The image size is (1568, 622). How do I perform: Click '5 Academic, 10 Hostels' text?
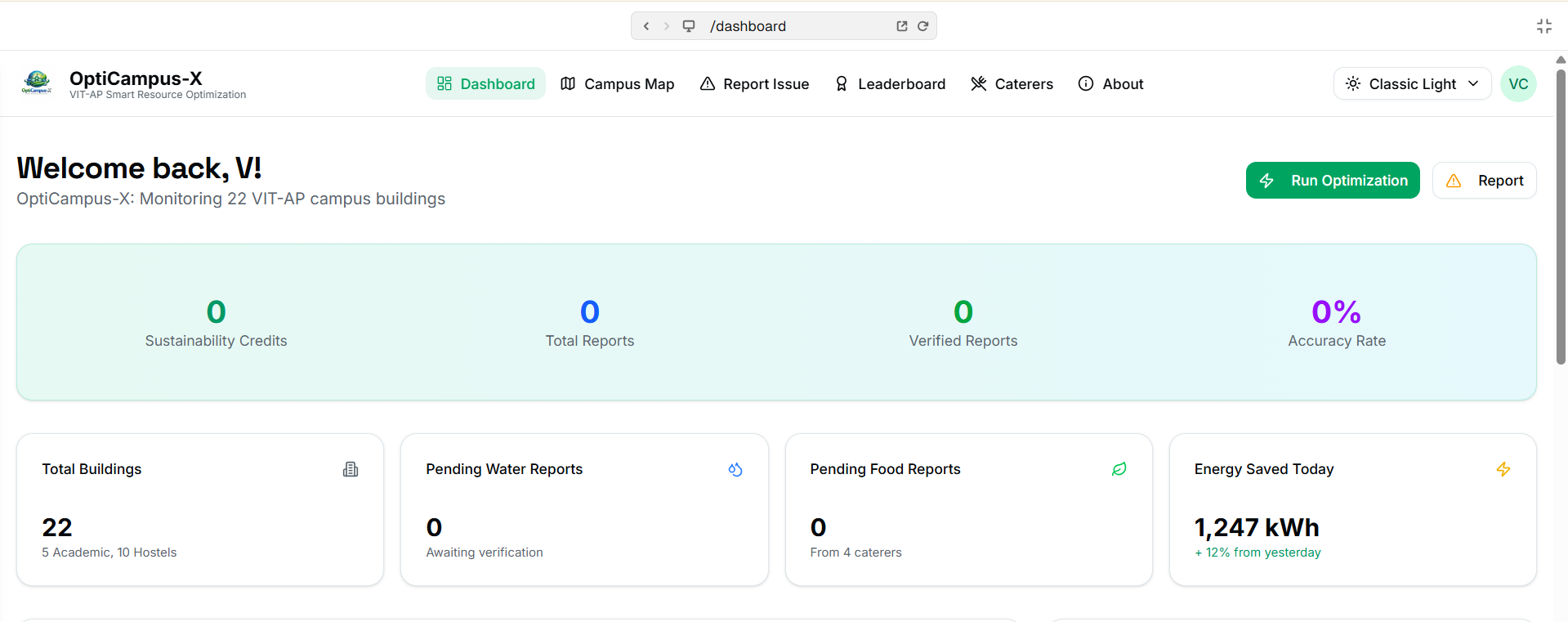pos(109,553)
